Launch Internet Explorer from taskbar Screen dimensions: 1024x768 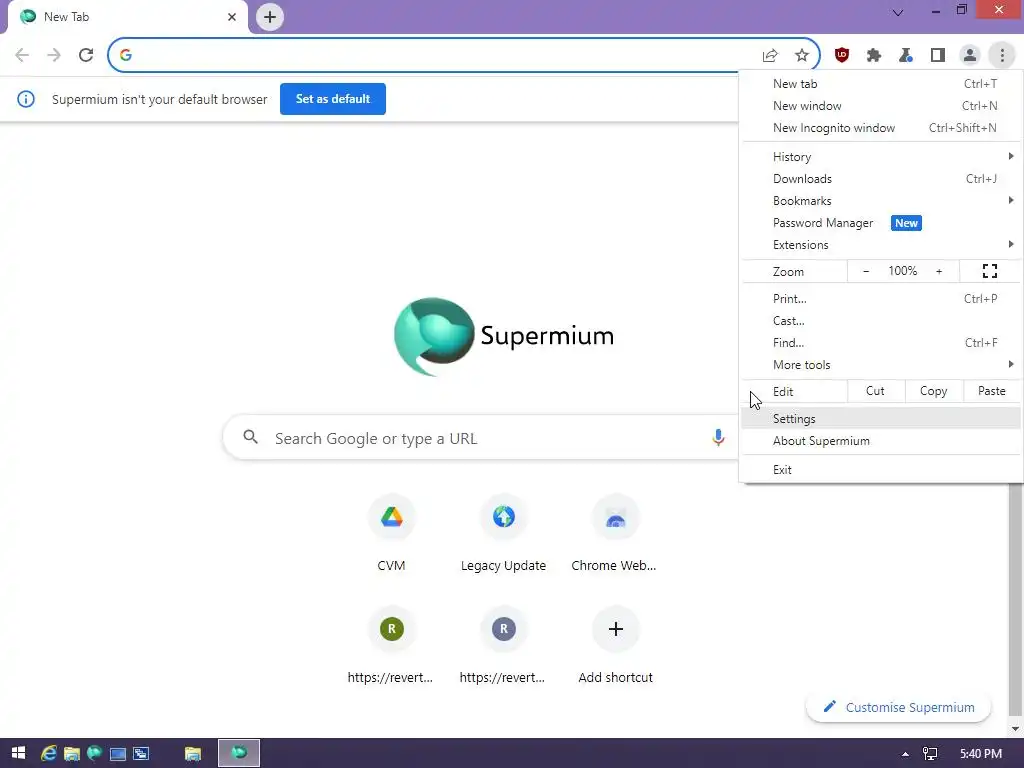pyautogui.click(x=48, y=754)
